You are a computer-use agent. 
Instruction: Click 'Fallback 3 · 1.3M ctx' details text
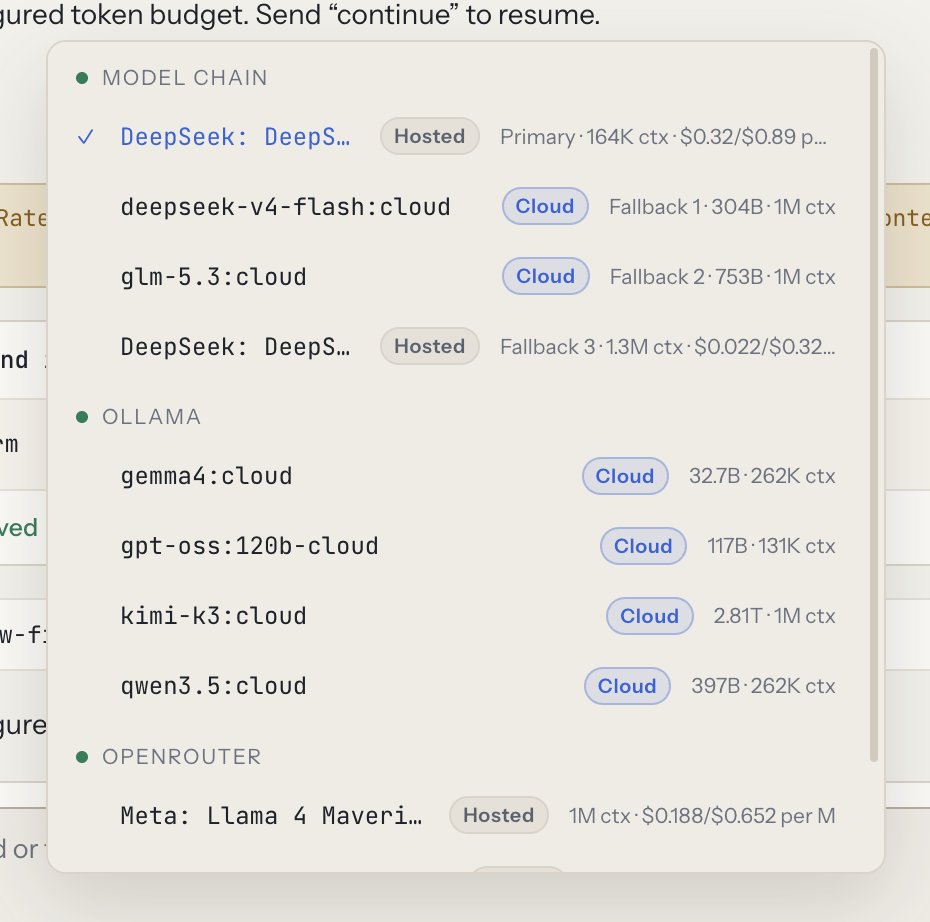[668, 347]
